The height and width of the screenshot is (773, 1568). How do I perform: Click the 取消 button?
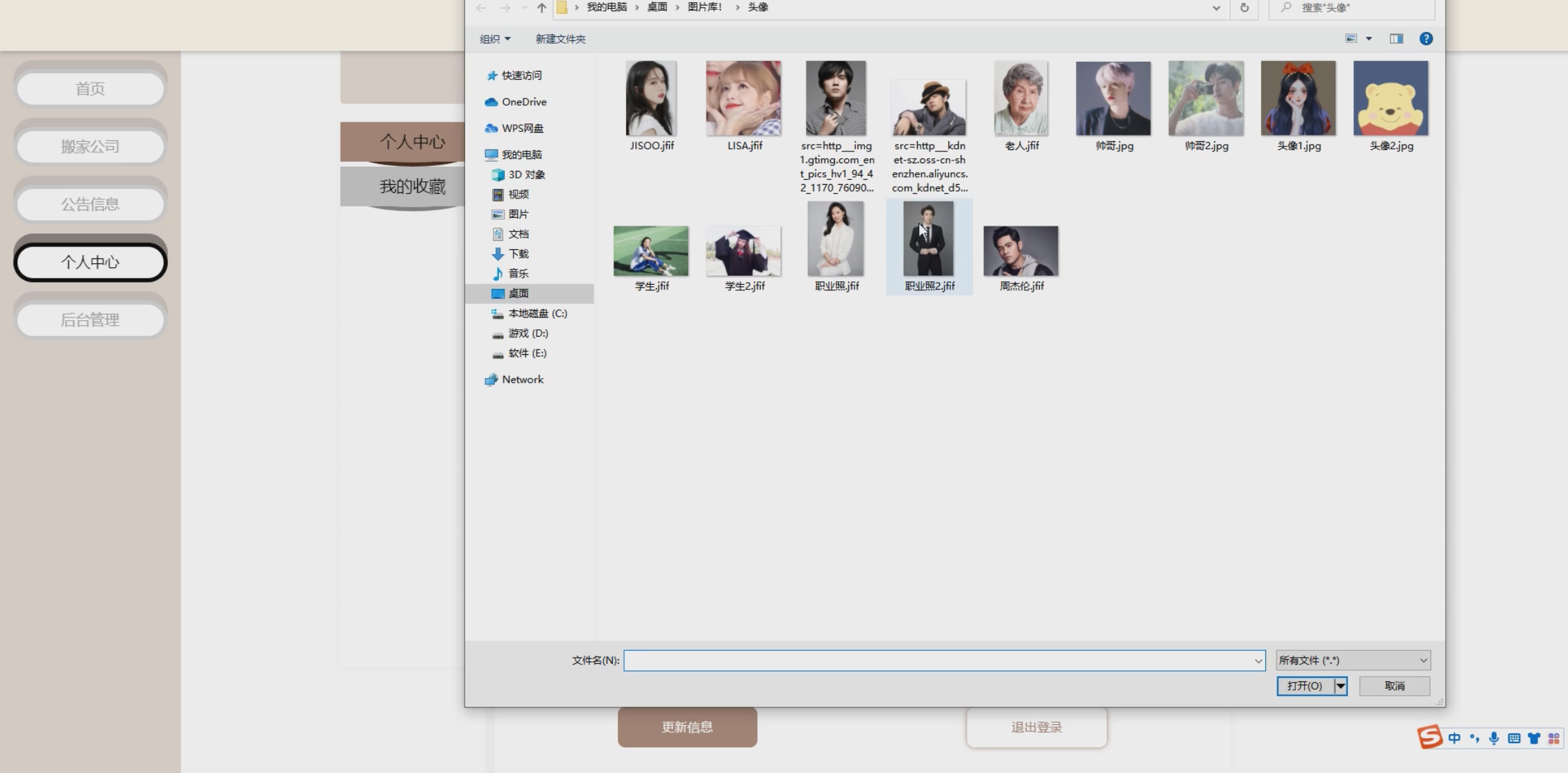click(x=1394, y=686)
